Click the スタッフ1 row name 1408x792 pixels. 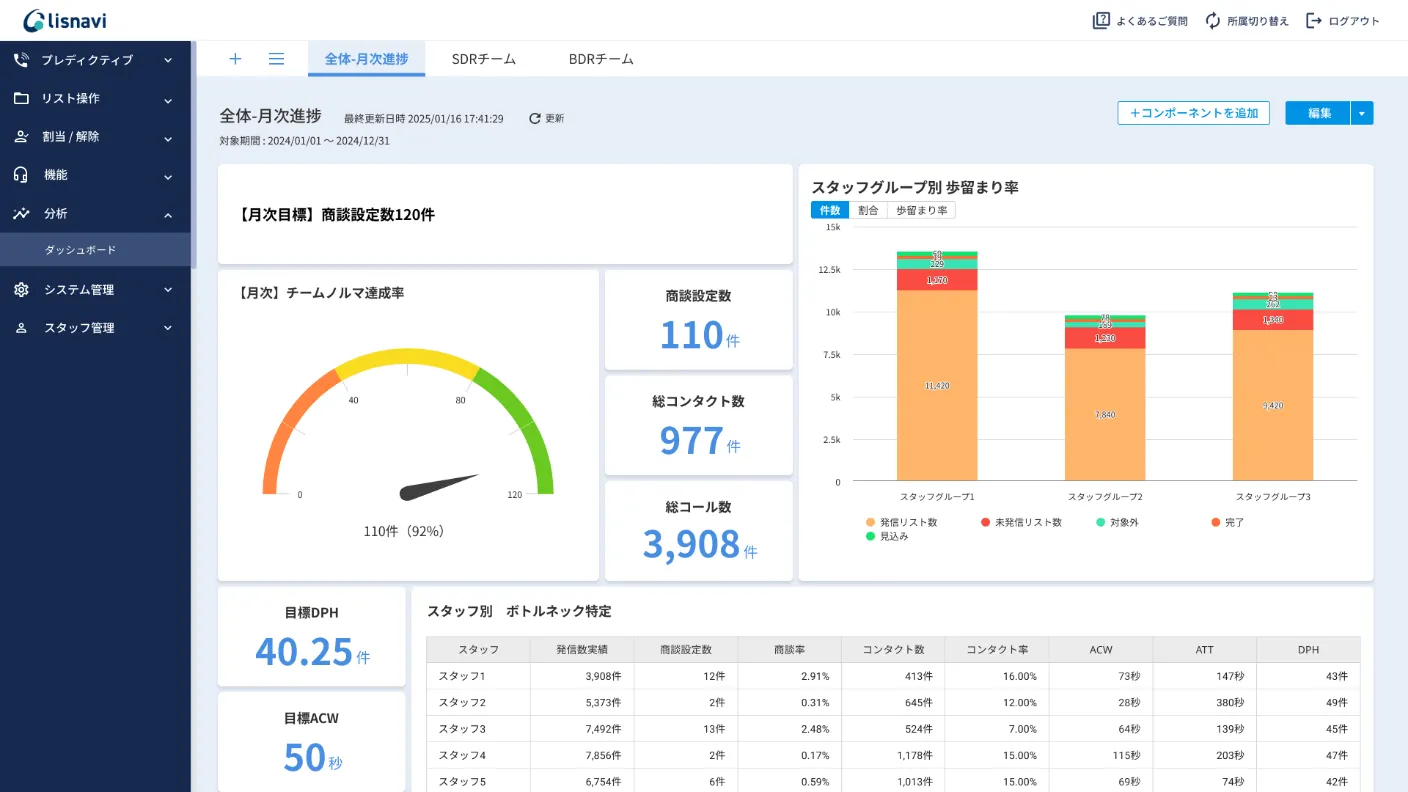coord(462,676)
